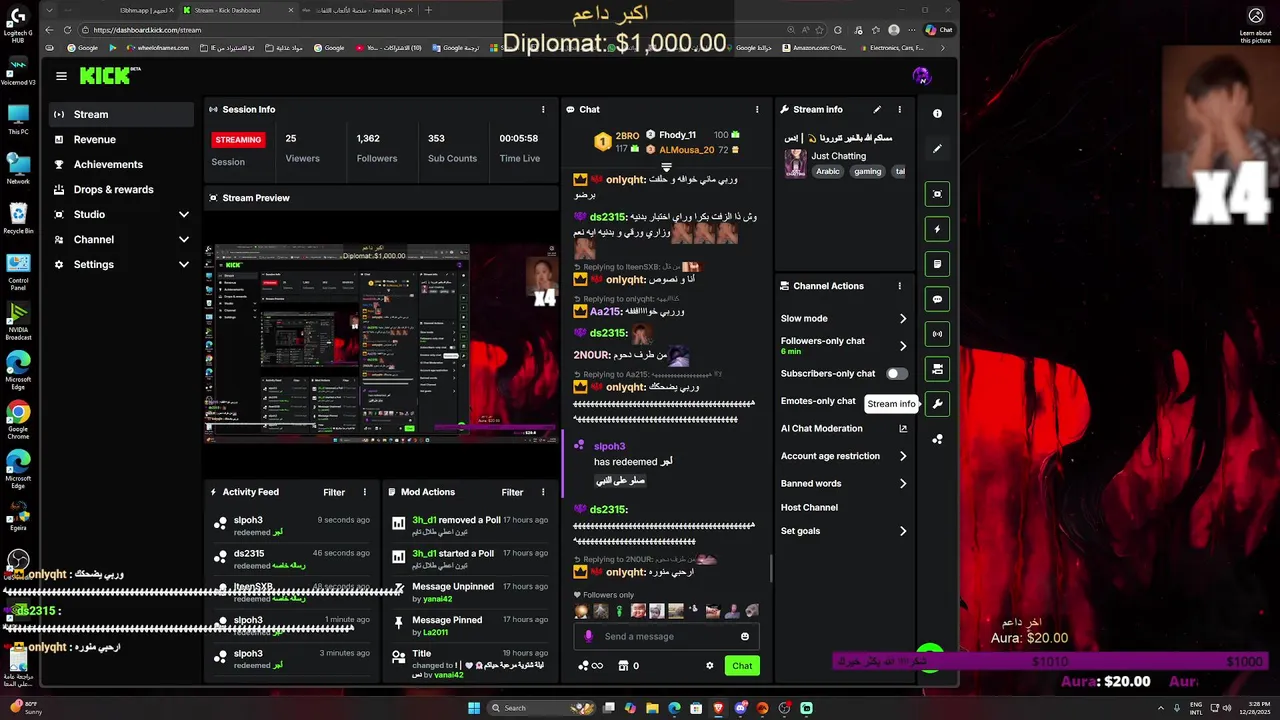Screen dimensions: 1280x720
Task: Open wheelofnames.com bookmark
Action: [158, 47]
